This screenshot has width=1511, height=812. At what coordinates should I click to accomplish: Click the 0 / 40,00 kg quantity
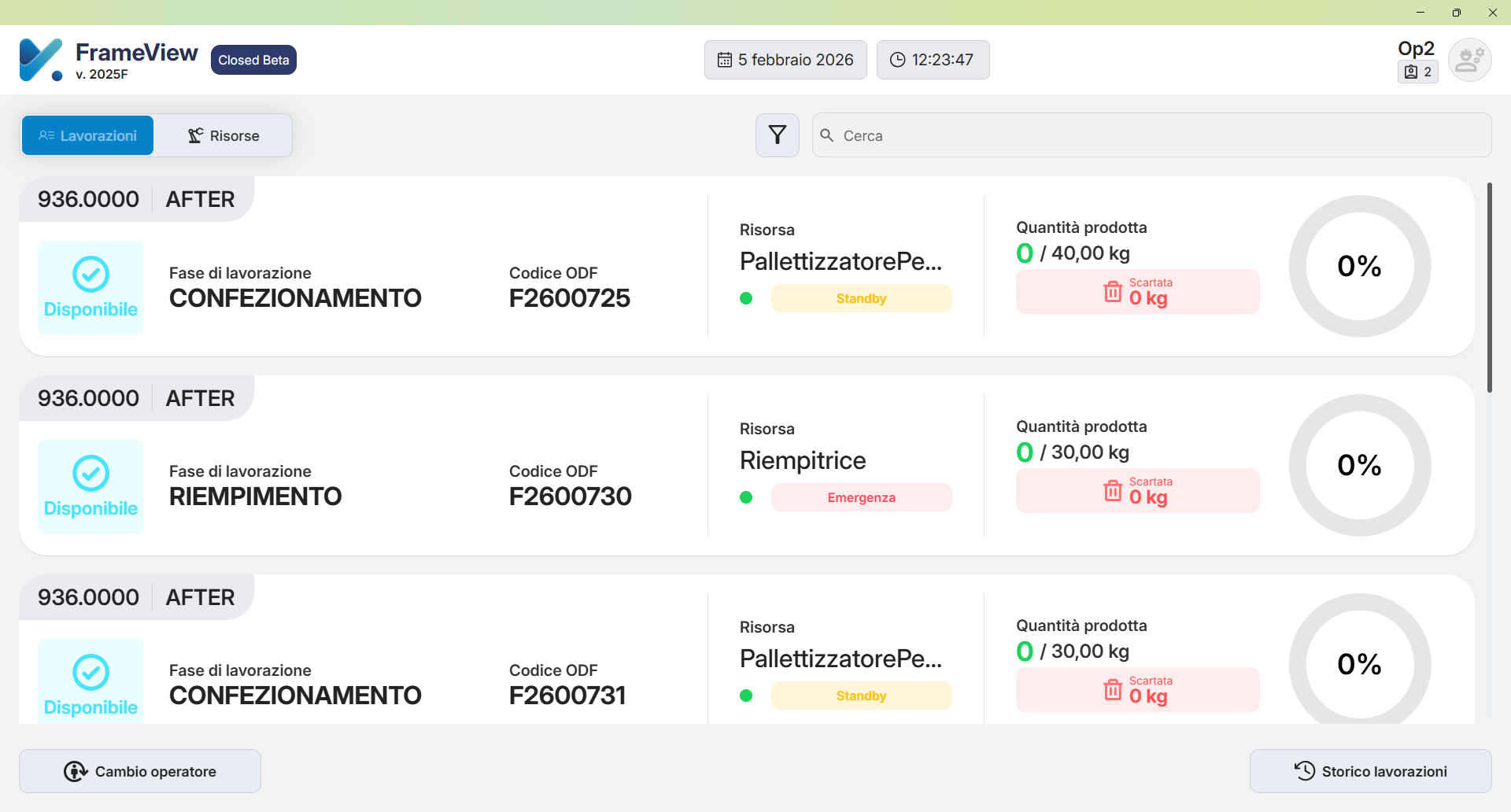pyautogui.click(x=1073, y=253)
